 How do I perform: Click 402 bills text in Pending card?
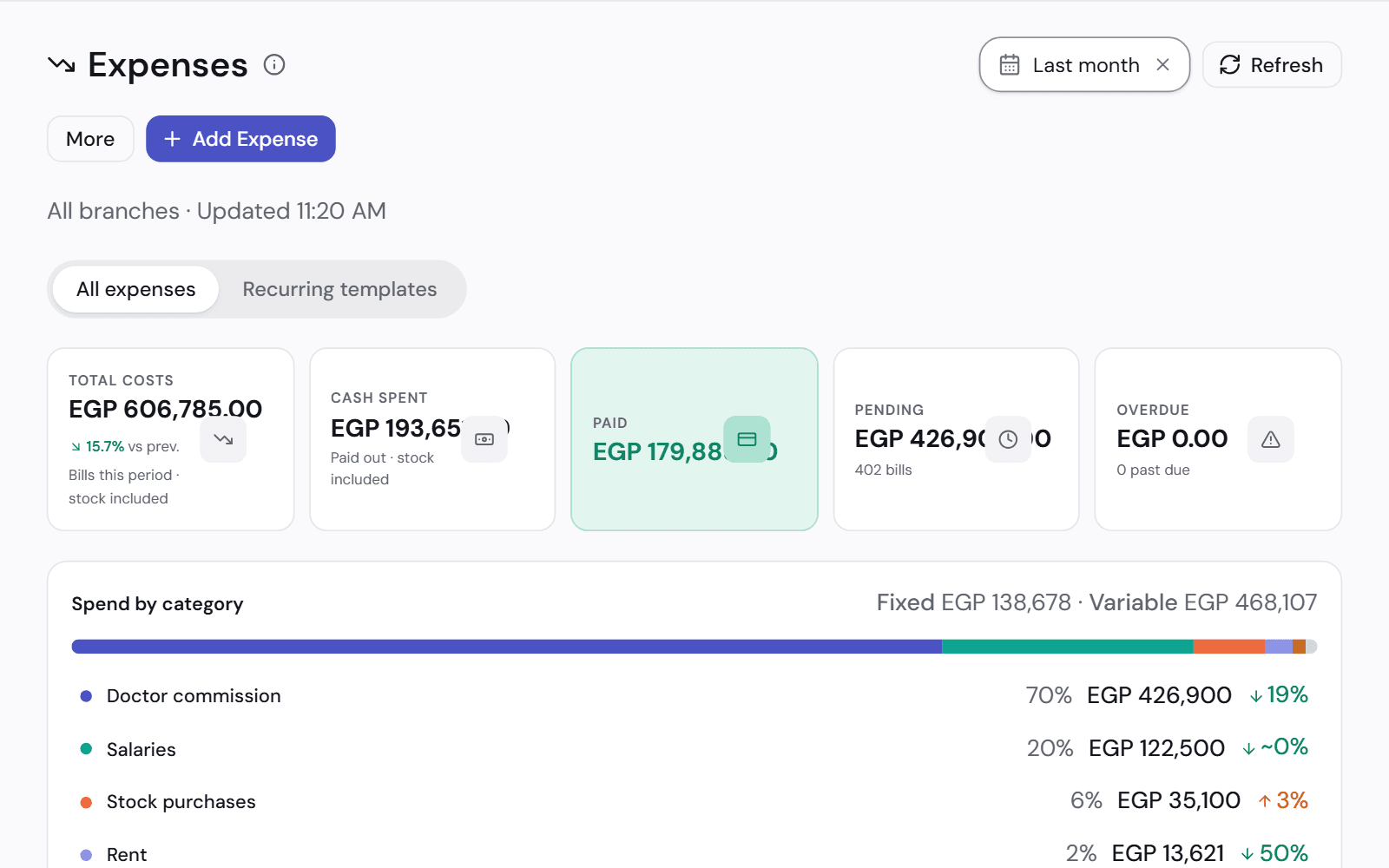click(x=883, y=470)
